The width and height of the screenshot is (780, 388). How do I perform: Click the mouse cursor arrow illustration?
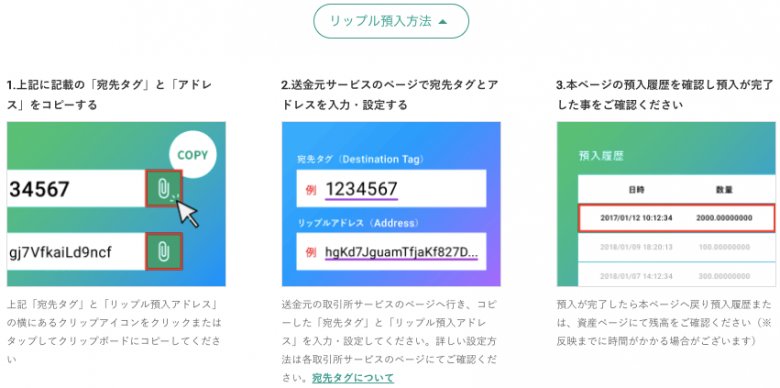point(187,213)
